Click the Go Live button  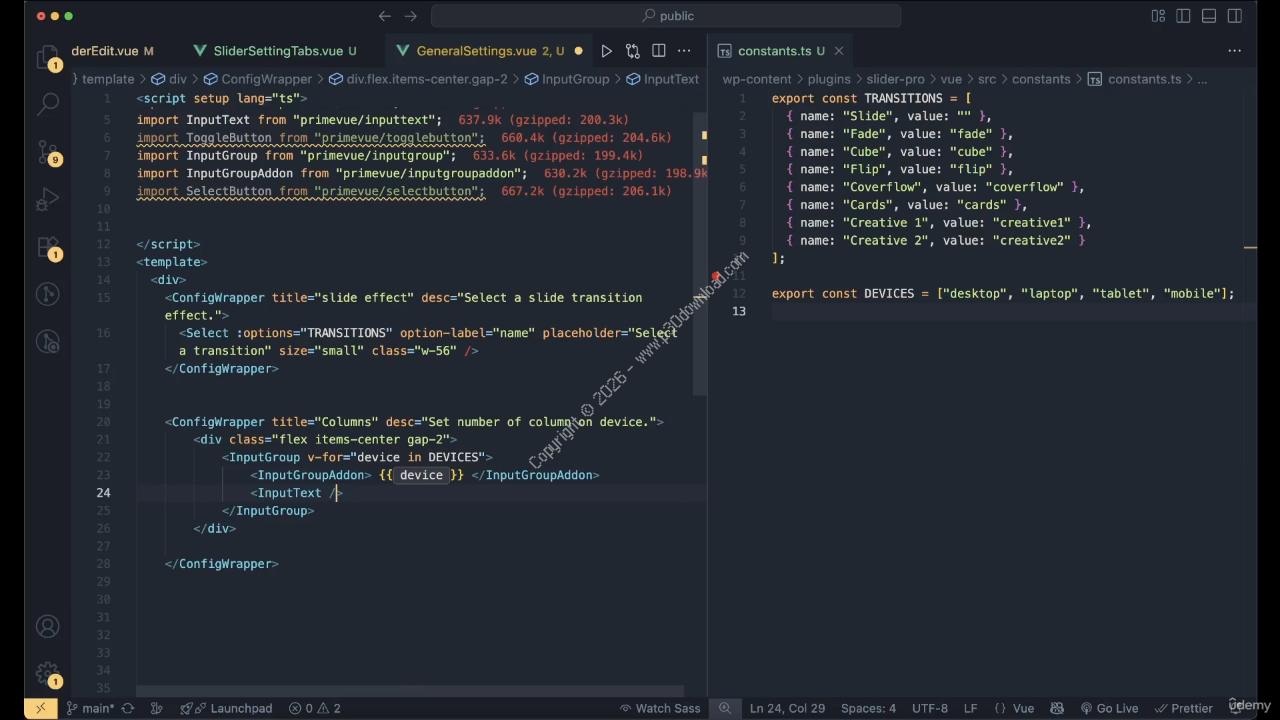(x=1108, y=708)
